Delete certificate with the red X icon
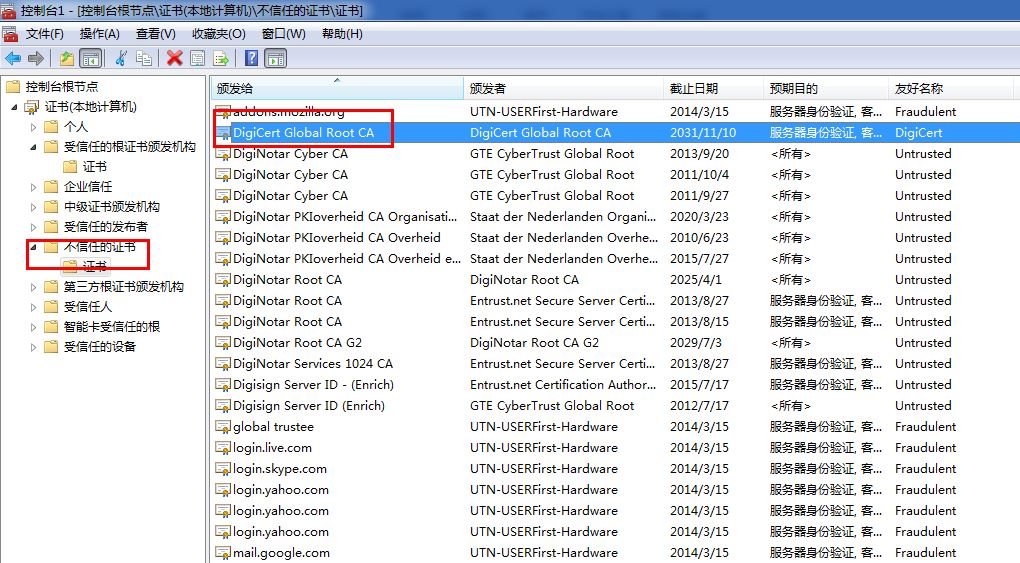 (174, 59)
